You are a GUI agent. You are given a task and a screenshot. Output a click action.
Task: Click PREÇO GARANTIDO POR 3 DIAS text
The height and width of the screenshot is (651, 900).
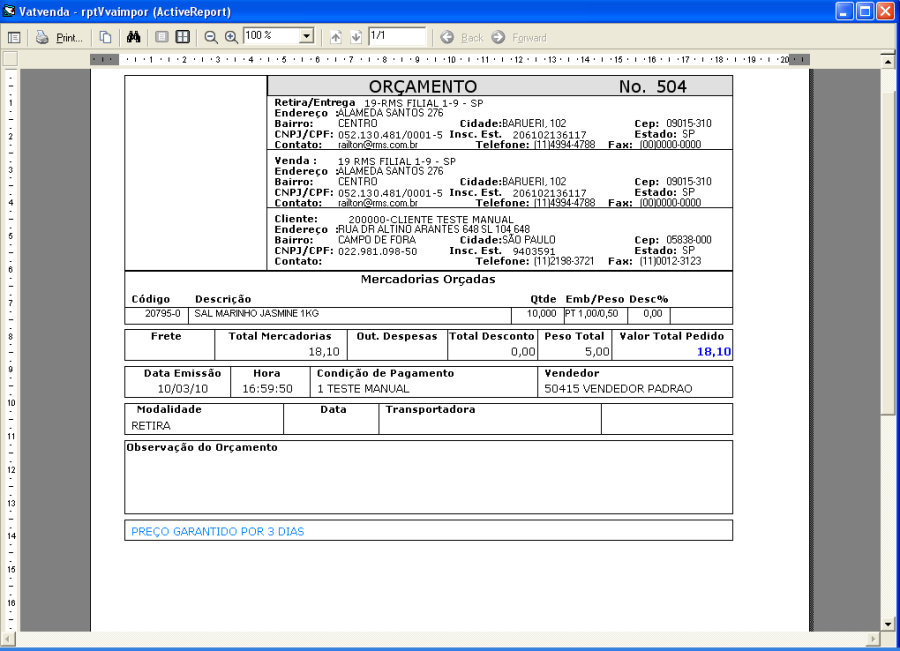(218, 532)
